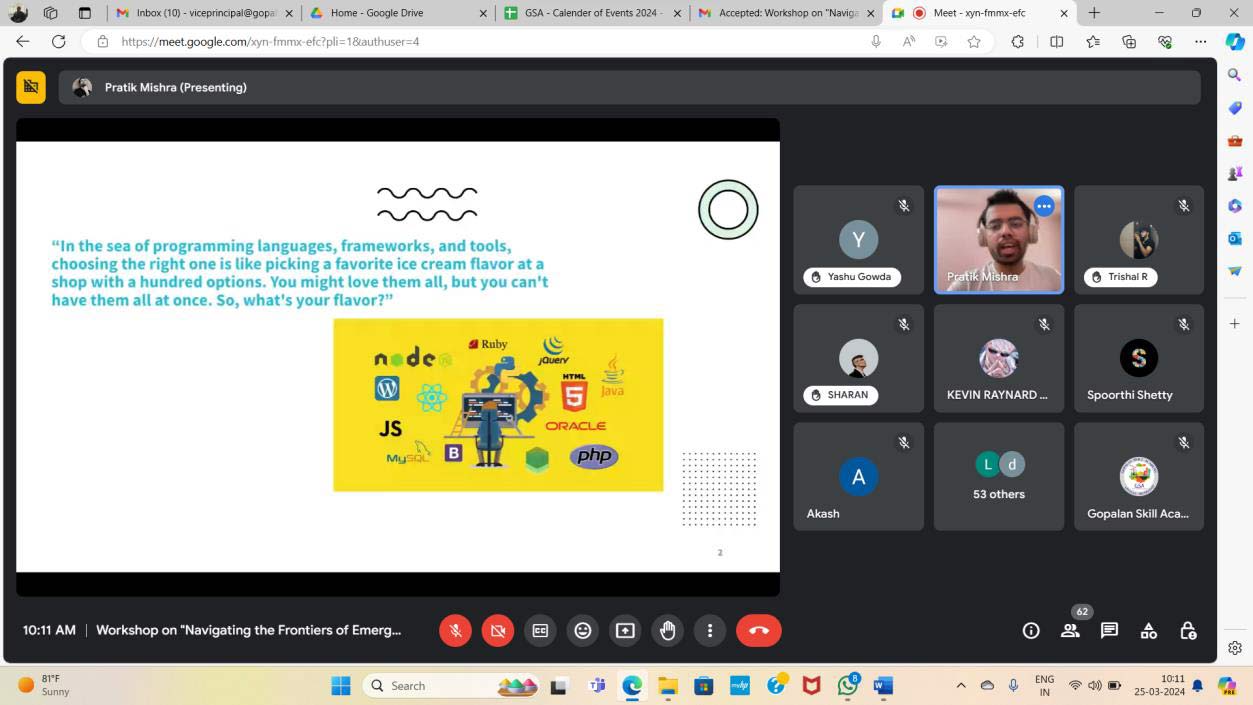Open the browser Extensions puzzle icon

tap(1018, 42)
